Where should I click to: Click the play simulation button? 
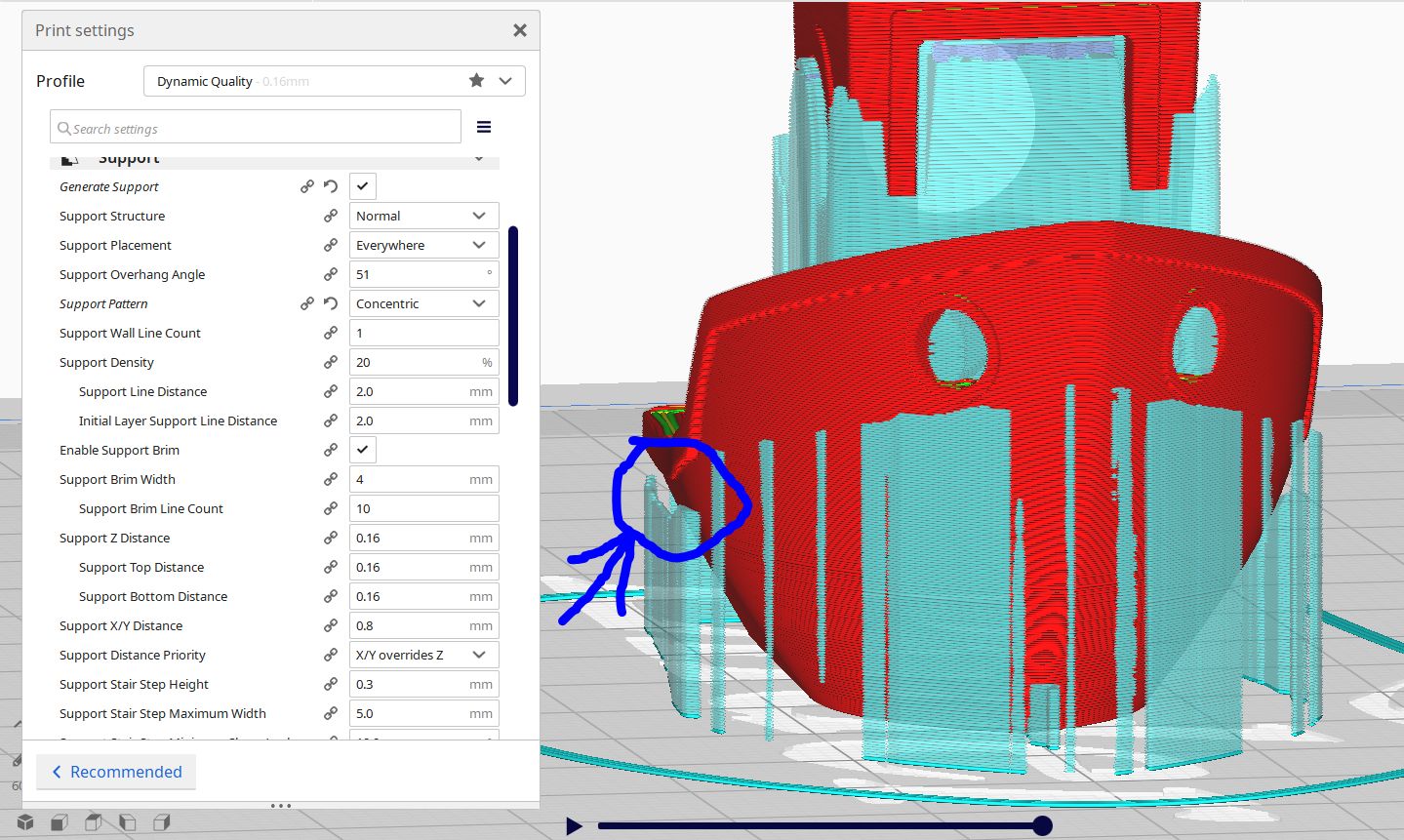click(574, 826)
